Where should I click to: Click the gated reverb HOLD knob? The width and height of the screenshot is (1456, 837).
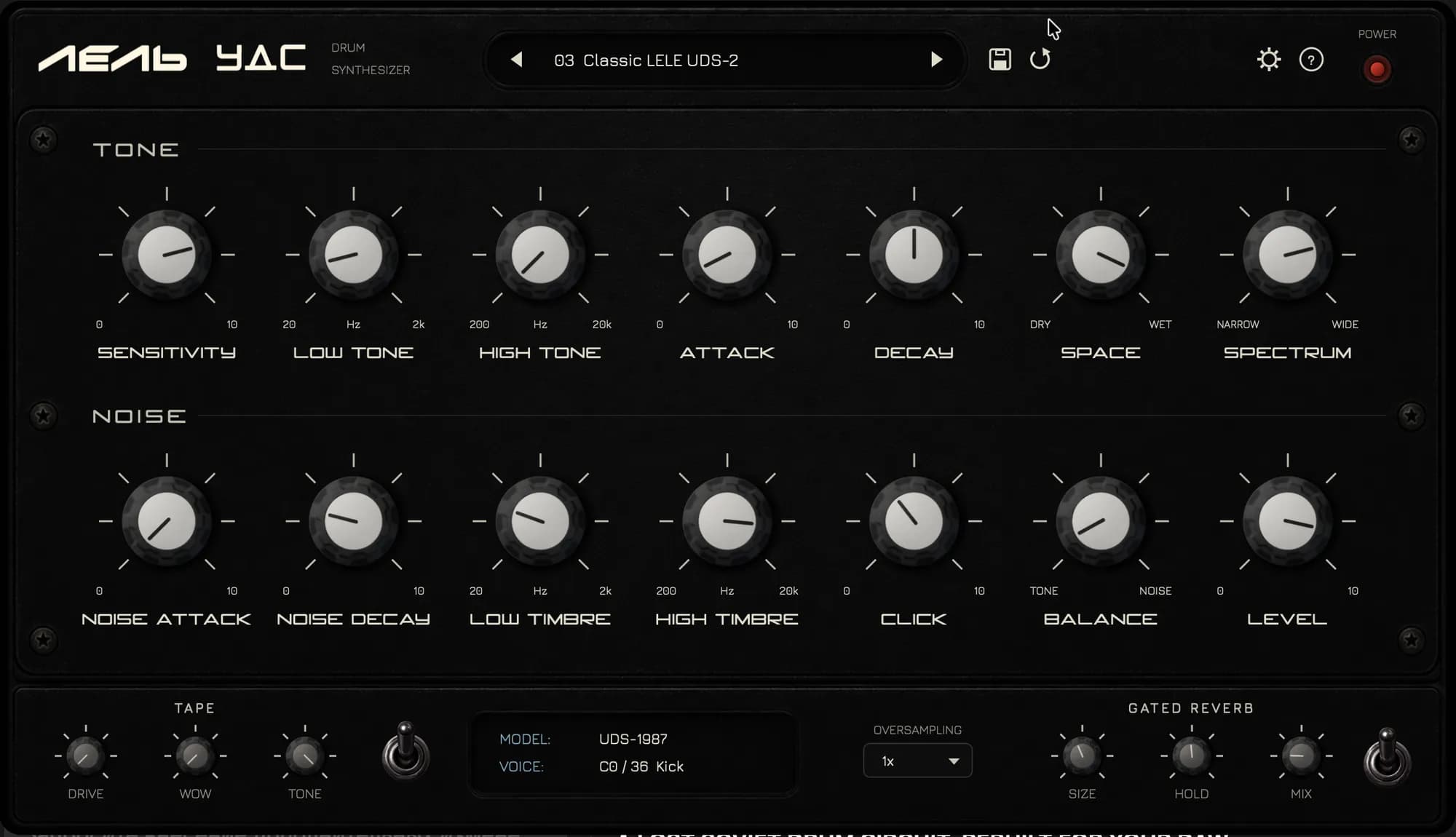click(1192, 756)
